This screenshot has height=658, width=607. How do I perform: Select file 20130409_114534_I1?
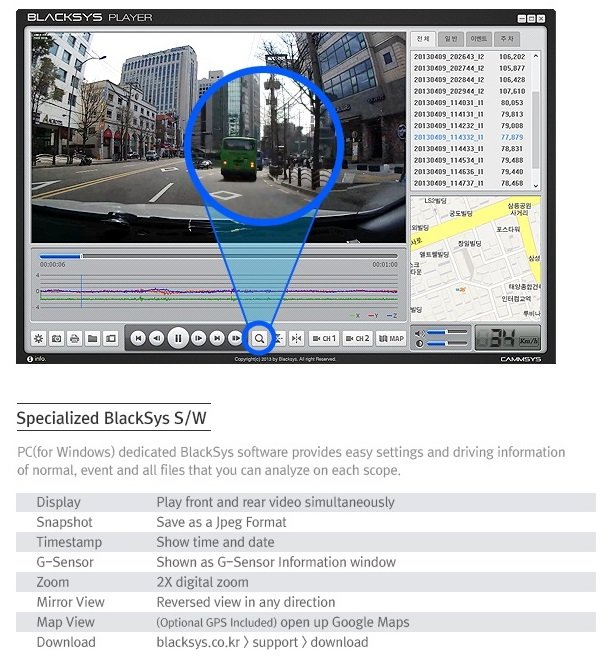pyautogui.click(x=469, y=160)
